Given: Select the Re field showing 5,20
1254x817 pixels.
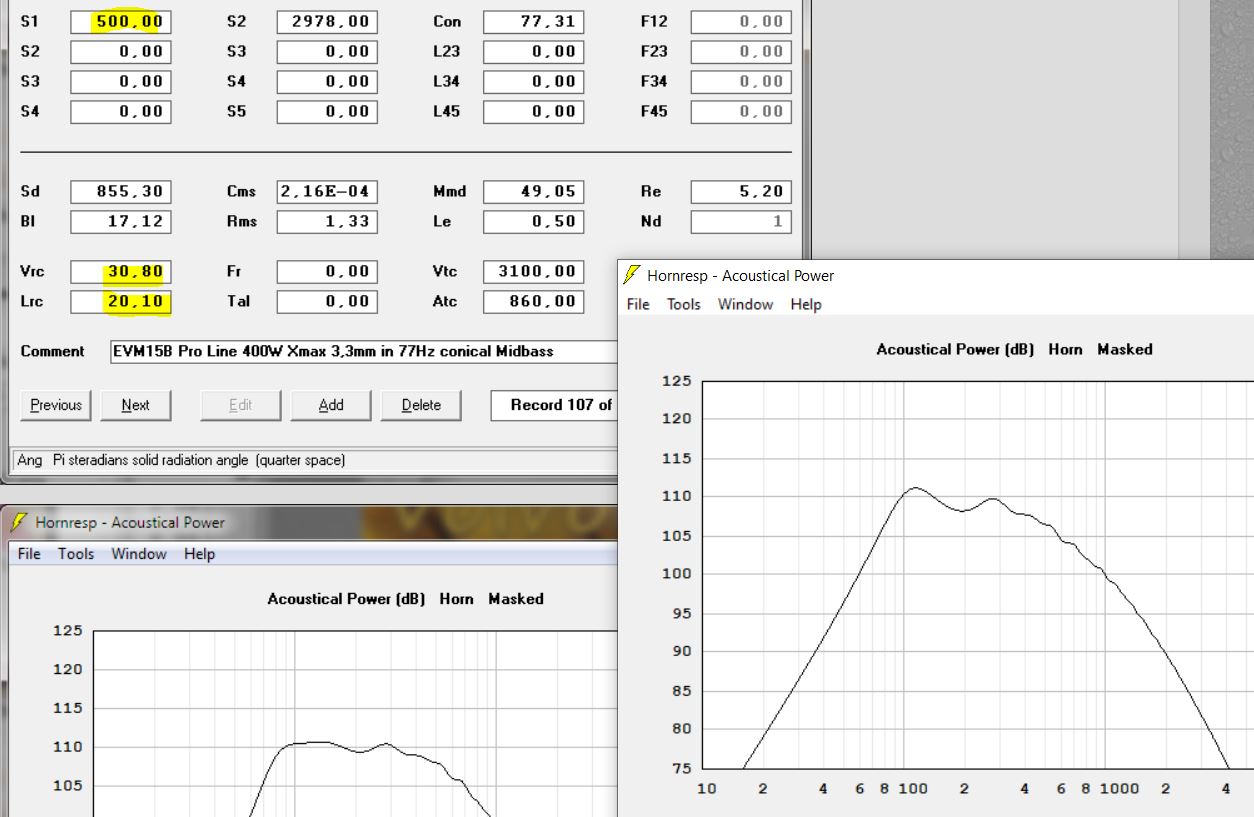Looking at the screenshot, I should click(x=741, y=192).
